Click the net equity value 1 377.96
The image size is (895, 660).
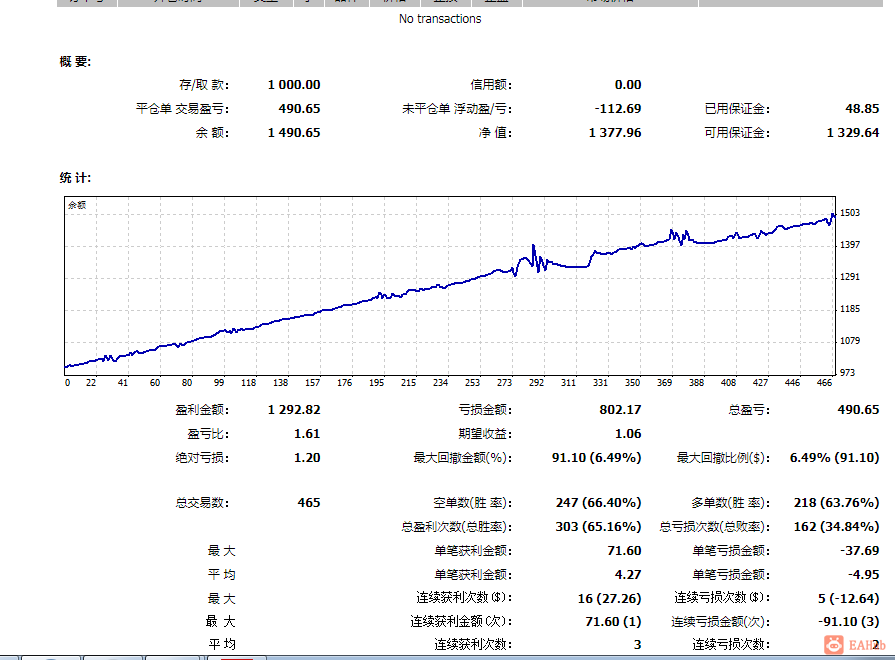(615, 132)
